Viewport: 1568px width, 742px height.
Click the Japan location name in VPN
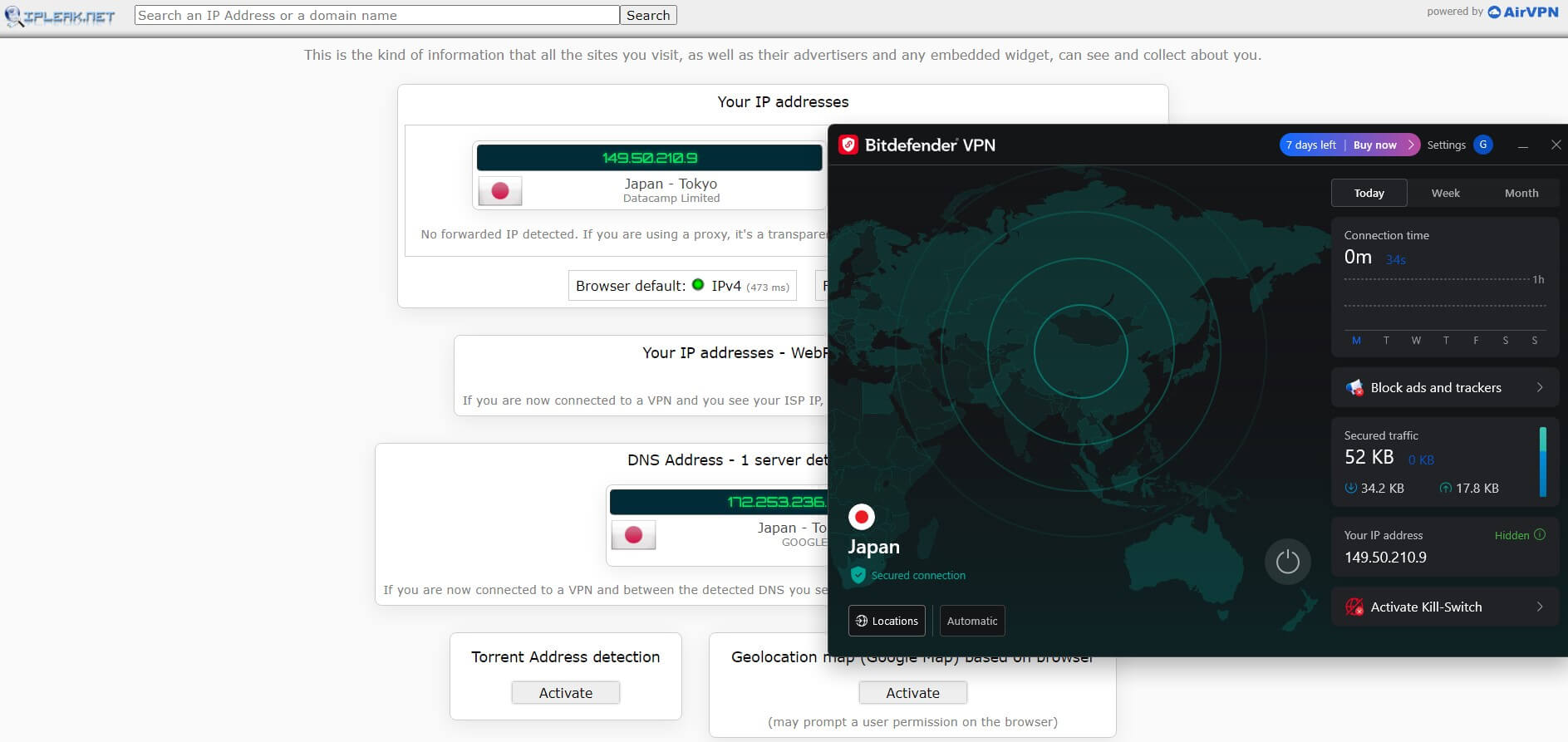point(873,547)
